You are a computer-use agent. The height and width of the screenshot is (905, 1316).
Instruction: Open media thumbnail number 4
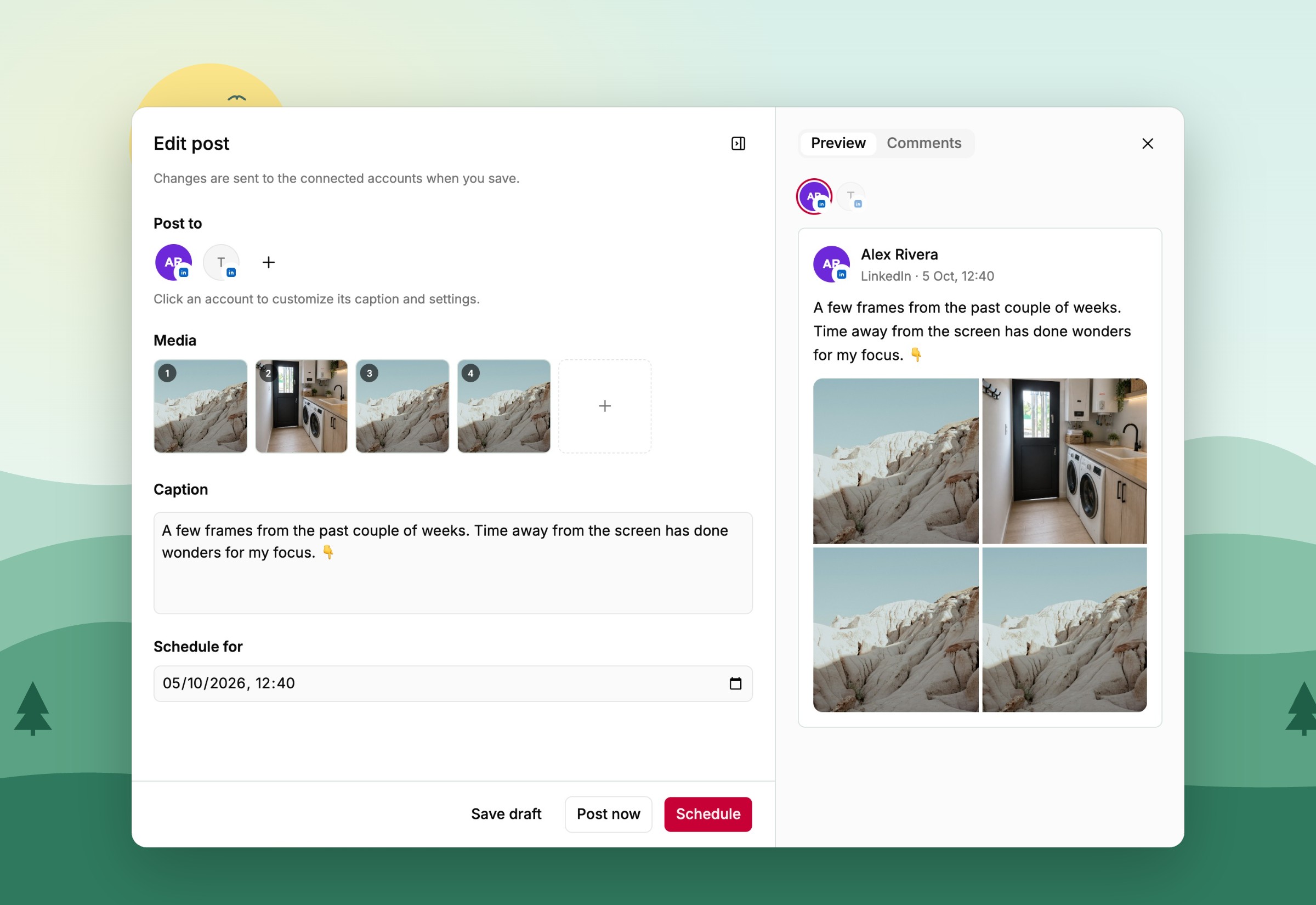tap(503, 406)
